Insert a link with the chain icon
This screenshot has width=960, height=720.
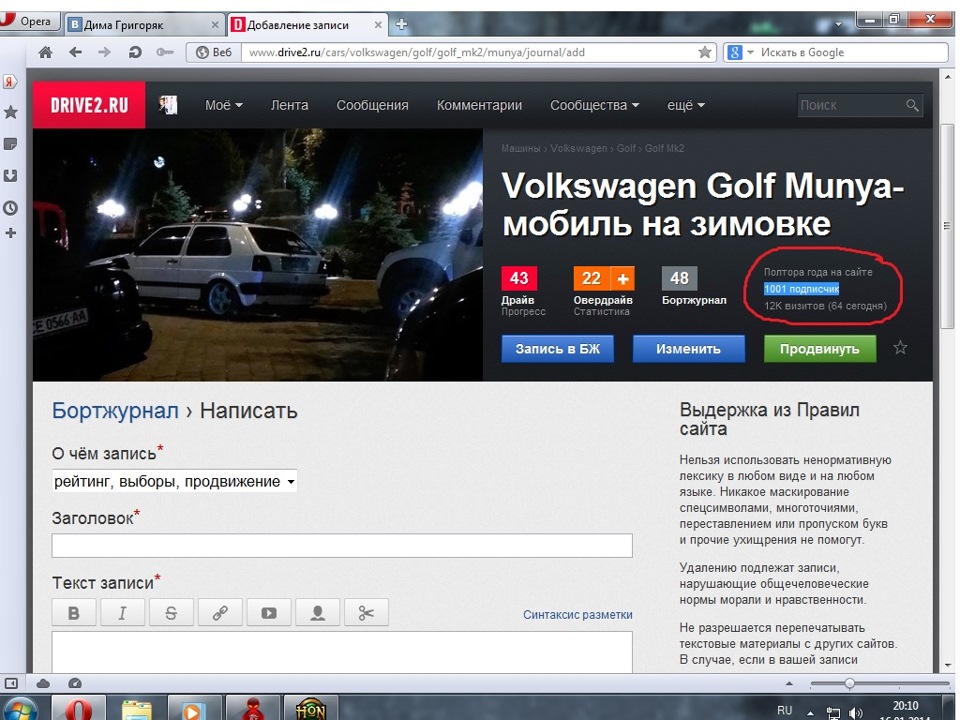point(220,613)
